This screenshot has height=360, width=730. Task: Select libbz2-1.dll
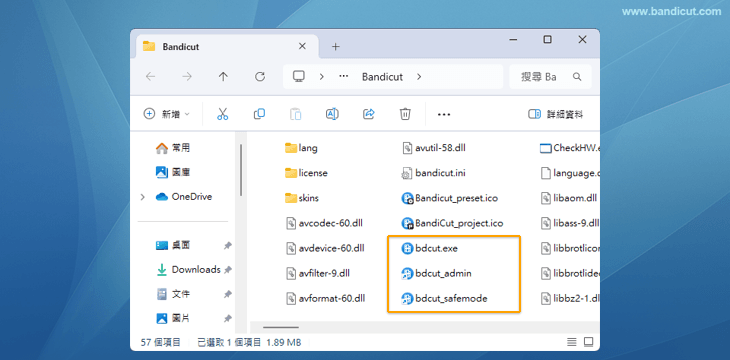coord(570,299)
